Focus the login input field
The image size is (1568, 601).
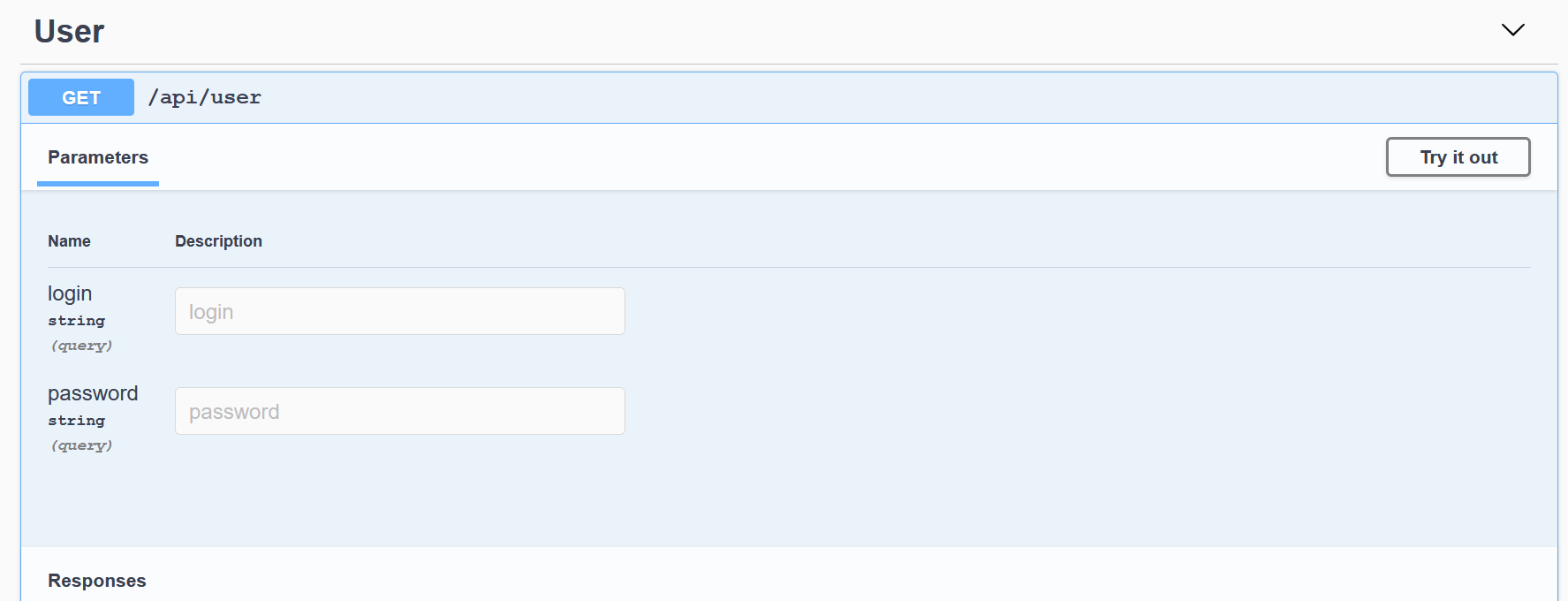point(399,311)
